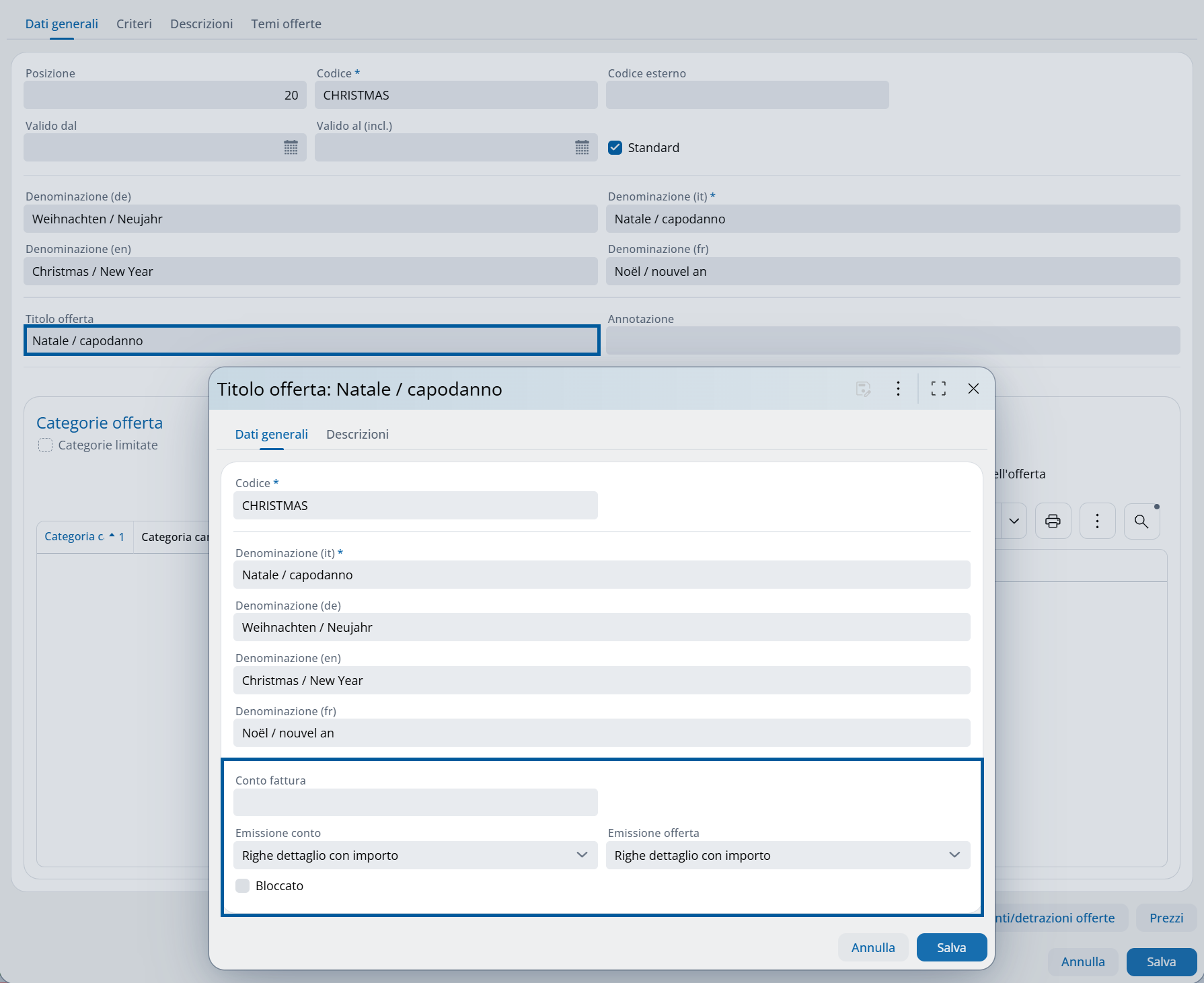Enable the Bloccato checkbox
The width and height of the screenshot is (1204, 983).
(243, 886)
